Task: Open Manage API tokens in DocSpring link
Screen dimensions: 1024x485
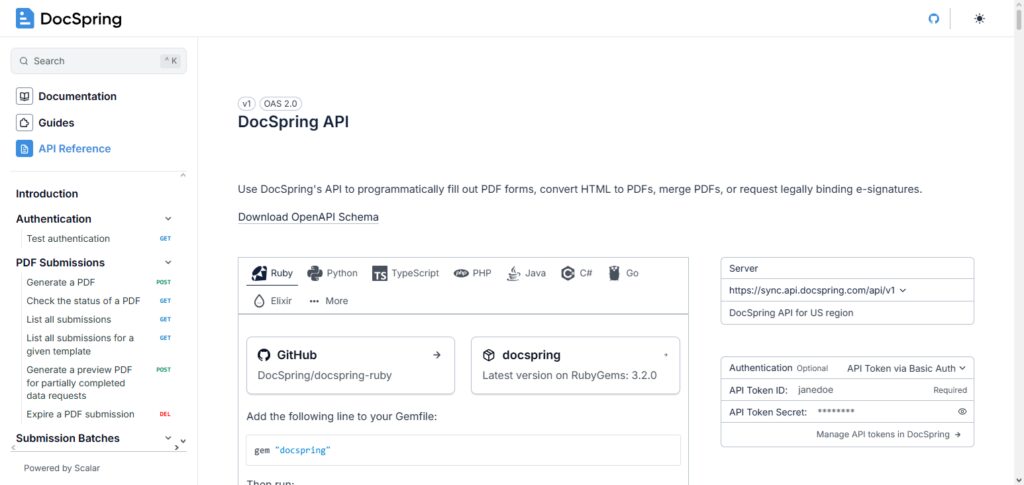Action: point(888,434)
